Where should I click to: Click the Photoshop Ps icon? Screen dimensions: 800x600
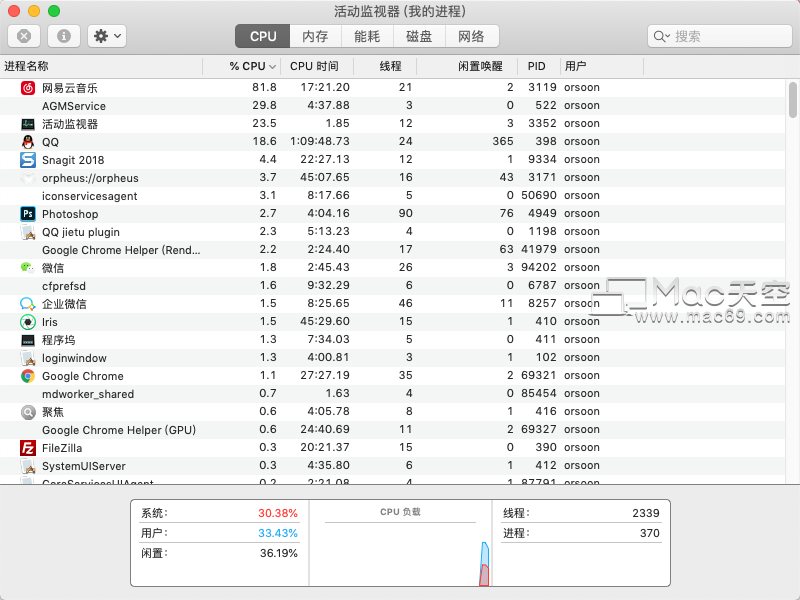tap(28, 214)
